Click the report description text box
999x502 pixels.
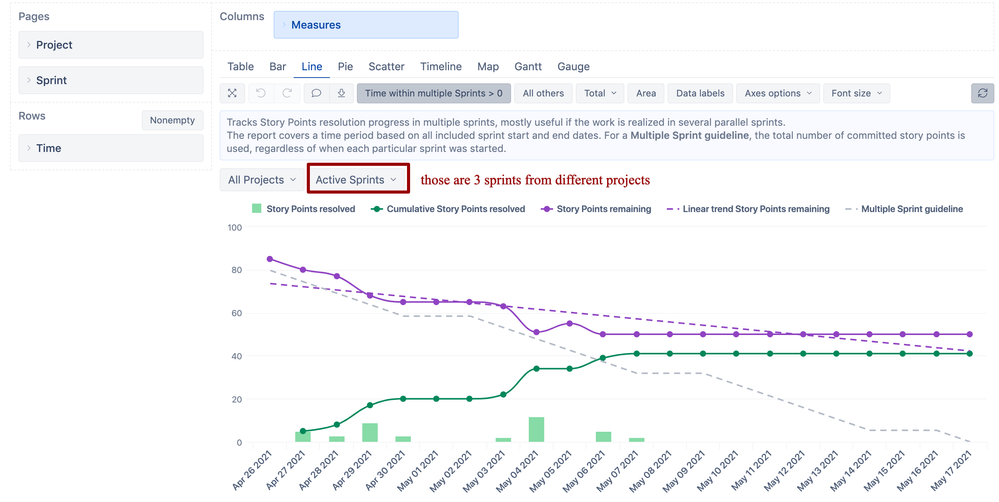tap(607, 135)
